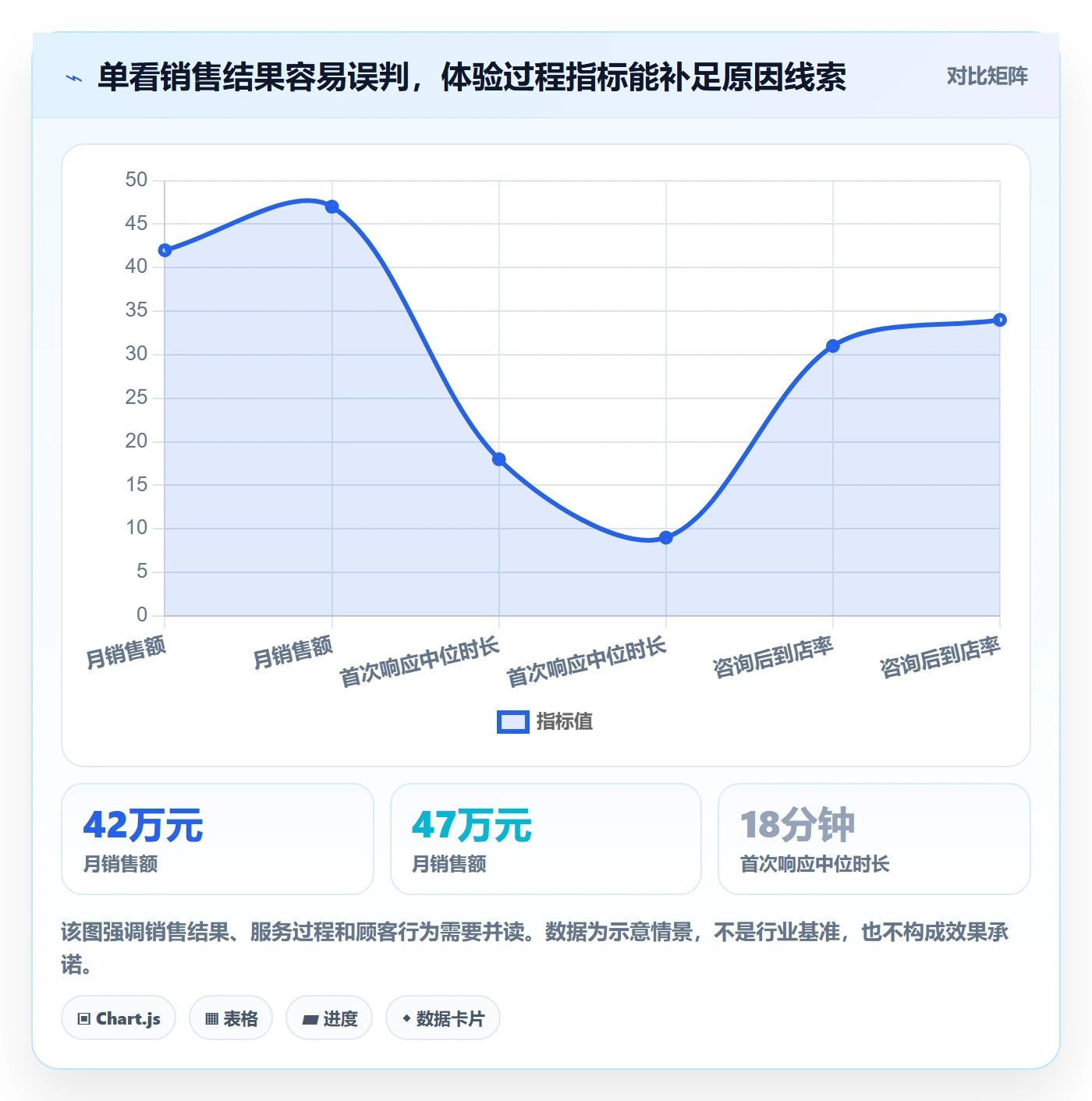The image size is (1092, 1101).
Task: Click the grid icon in the 表格 chip
Action: (x=211, y=1019)
